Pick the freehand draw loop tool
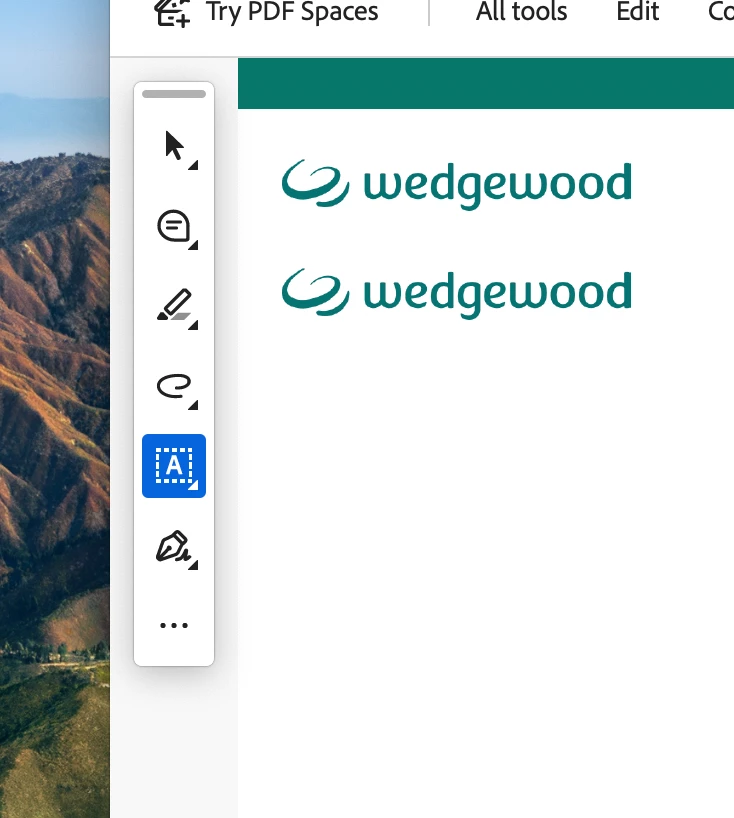 tap(174, 386)
